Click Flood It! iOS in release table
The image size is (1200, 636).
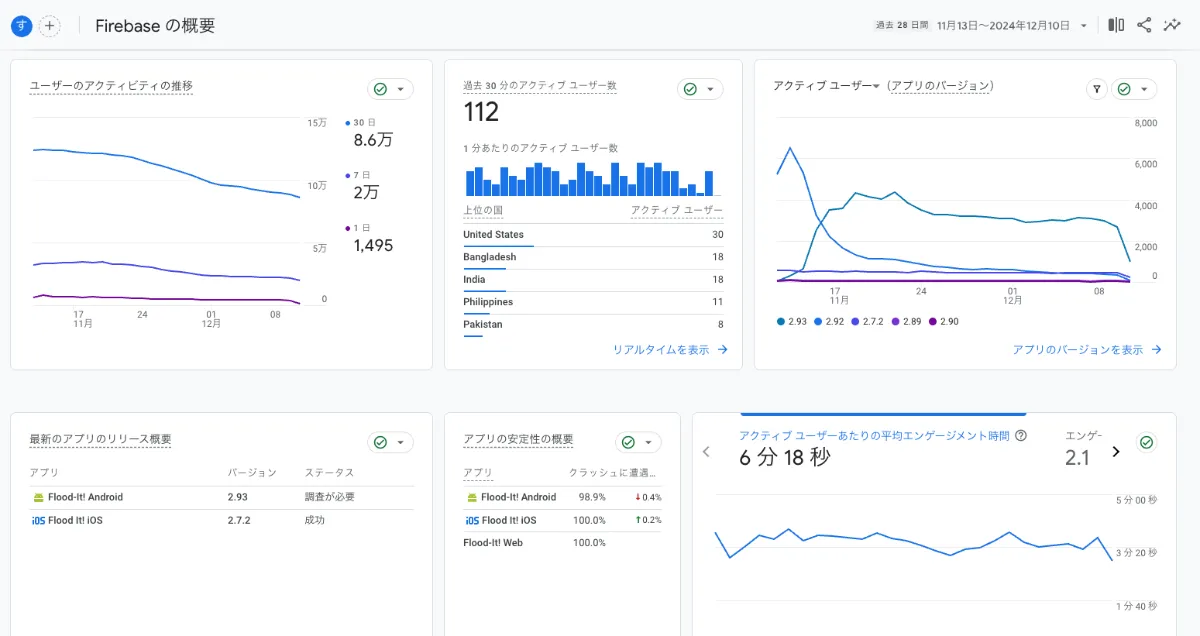[76, 520]
